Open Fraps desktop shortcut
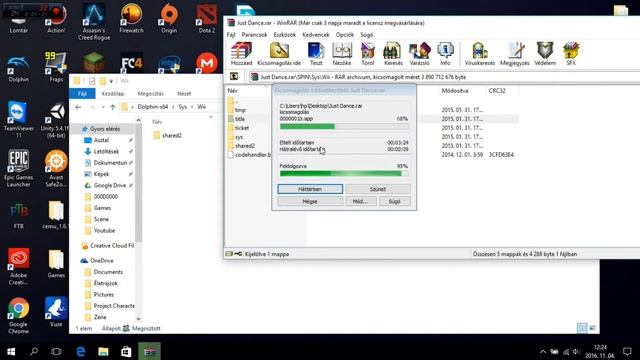Screen dimensions: 640x360 pyautogui.click(x=56, y=67)
